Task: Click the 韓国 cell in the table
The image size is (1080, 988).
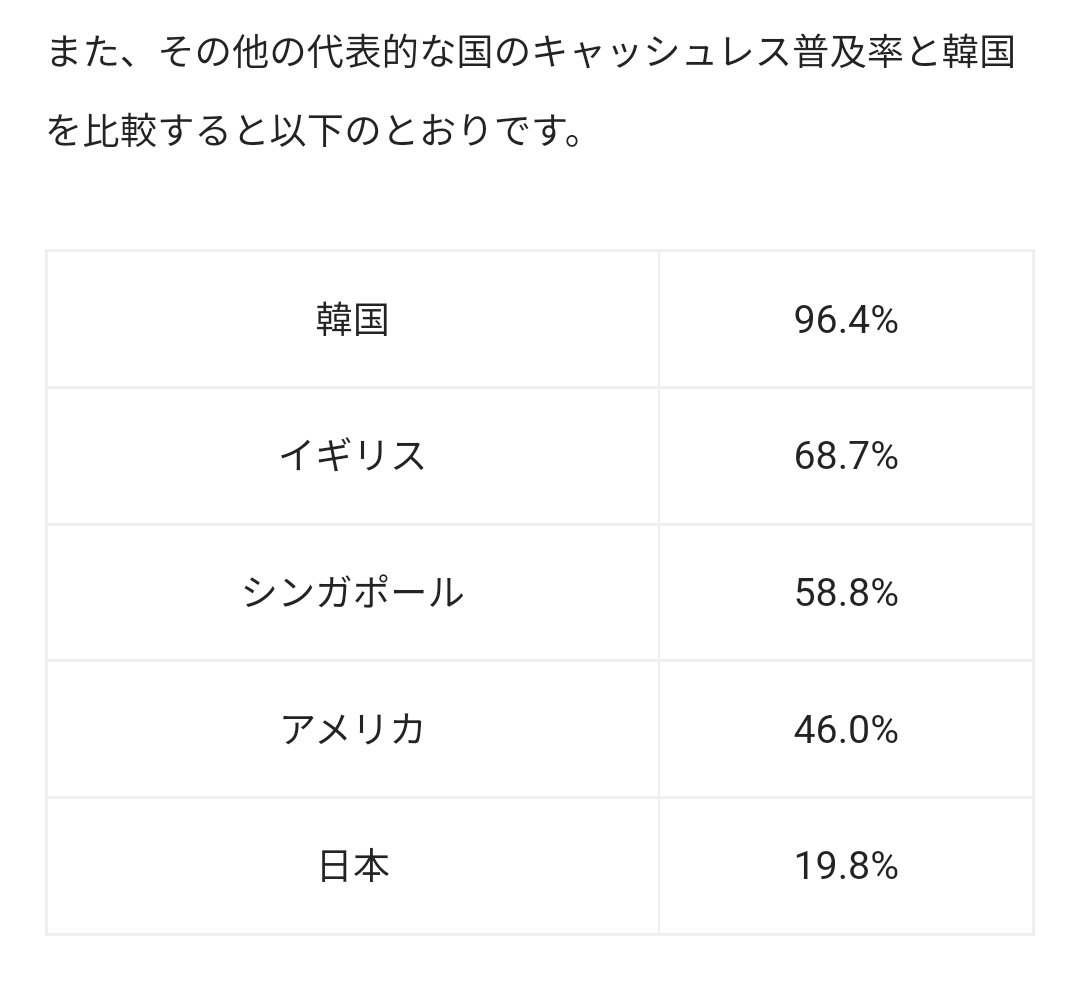Action: tap(352, 320)
